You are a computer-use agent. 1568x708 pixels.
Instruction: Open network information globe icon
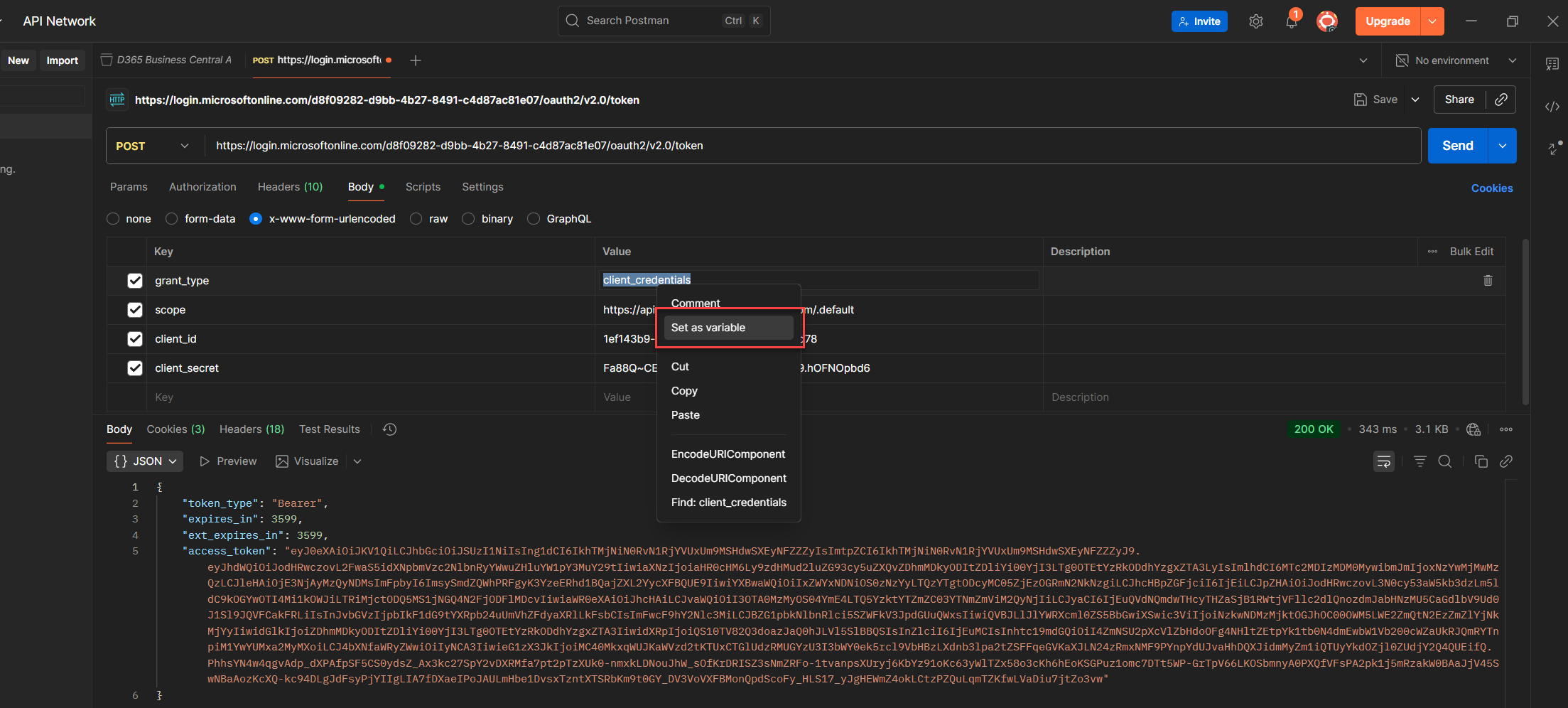pos(1474,429)
